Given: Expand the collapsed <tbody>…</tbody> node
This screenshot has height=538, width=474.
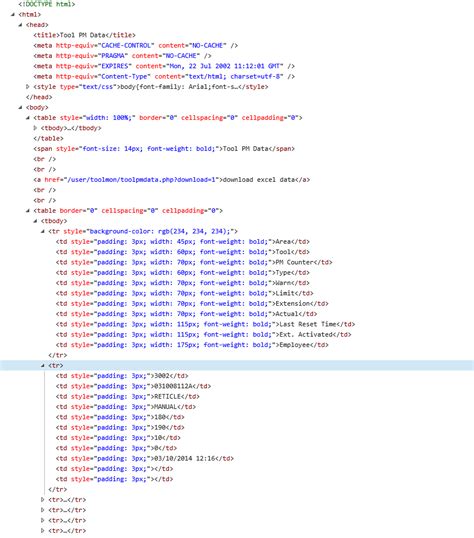Looking at the screenshot, I should click(x=35, y=128).
